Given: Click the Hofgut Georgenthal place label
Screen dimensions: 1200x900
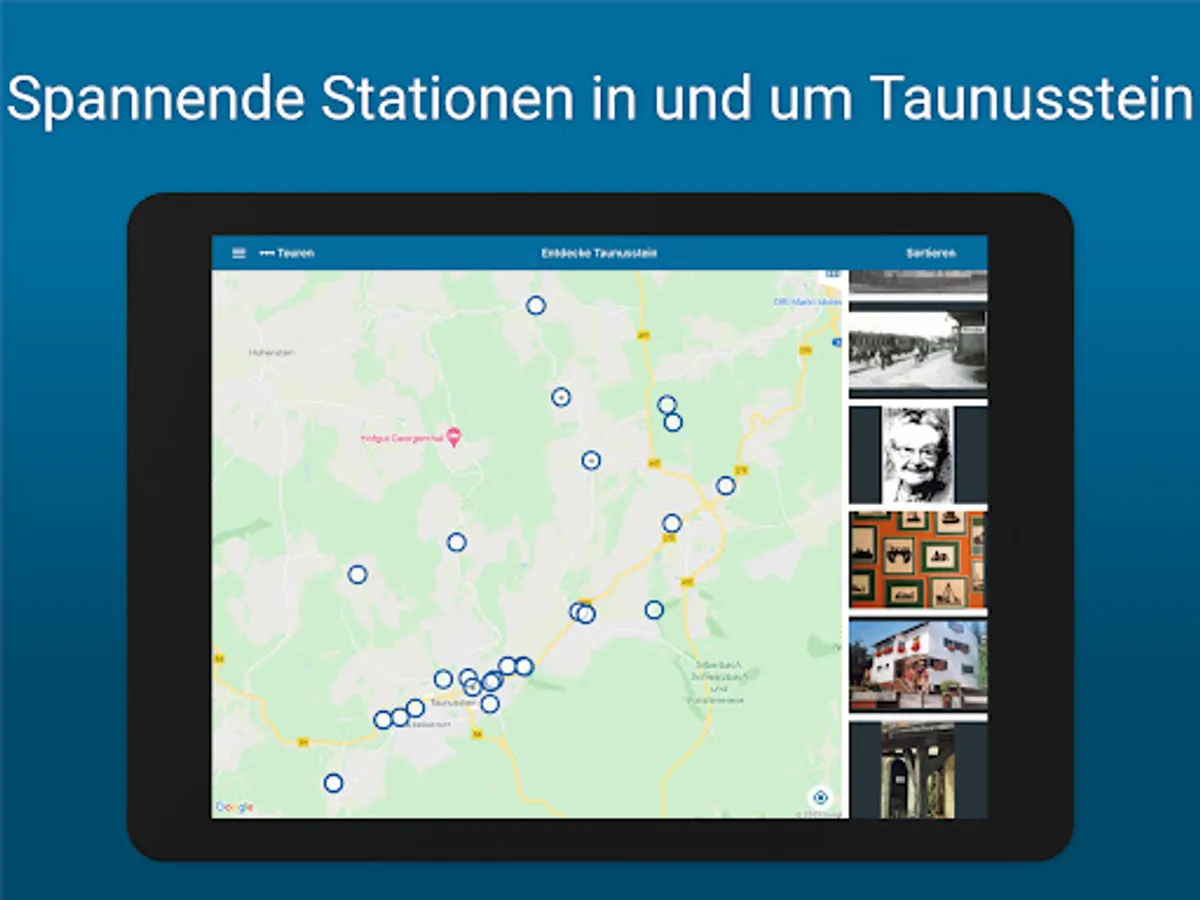Looking at the screenshot, I should click(403, 438).
